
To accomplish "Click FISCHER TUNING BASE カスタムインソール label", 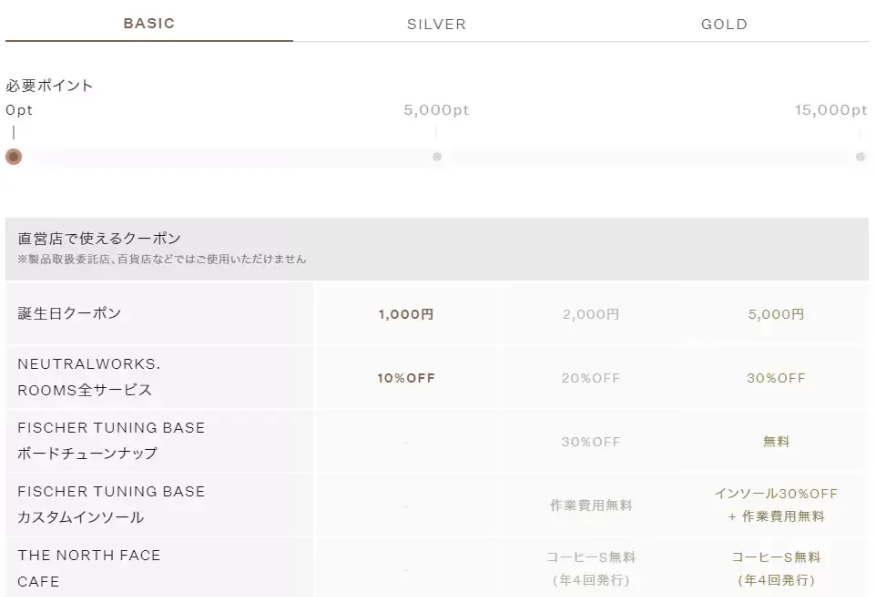I will pos(110,505).
